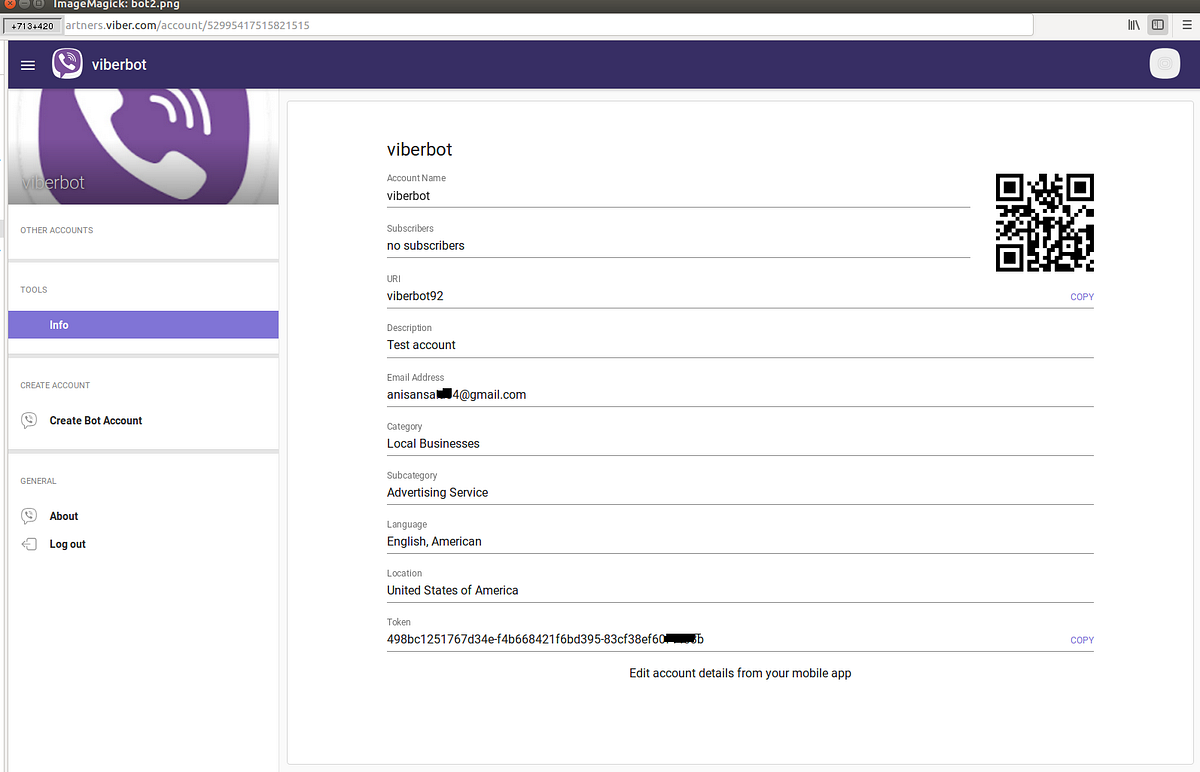Open the About page
Image resolution: width=1200 pixels, height=772 pixels.
tap(64, 516)
